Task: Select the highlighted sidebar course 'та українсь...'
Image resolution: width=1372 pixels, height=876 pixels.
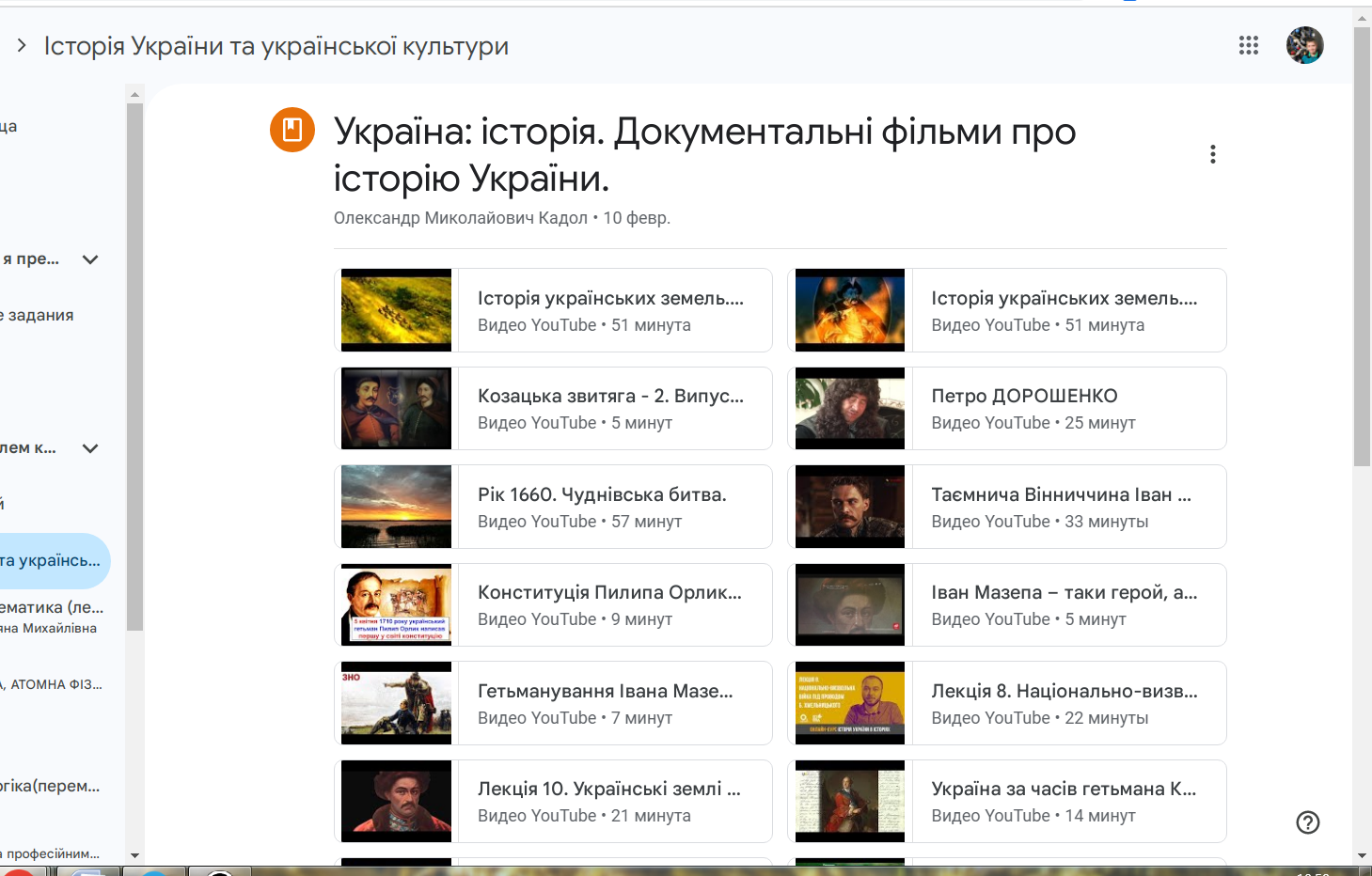Action: click(x=53, y=561)
